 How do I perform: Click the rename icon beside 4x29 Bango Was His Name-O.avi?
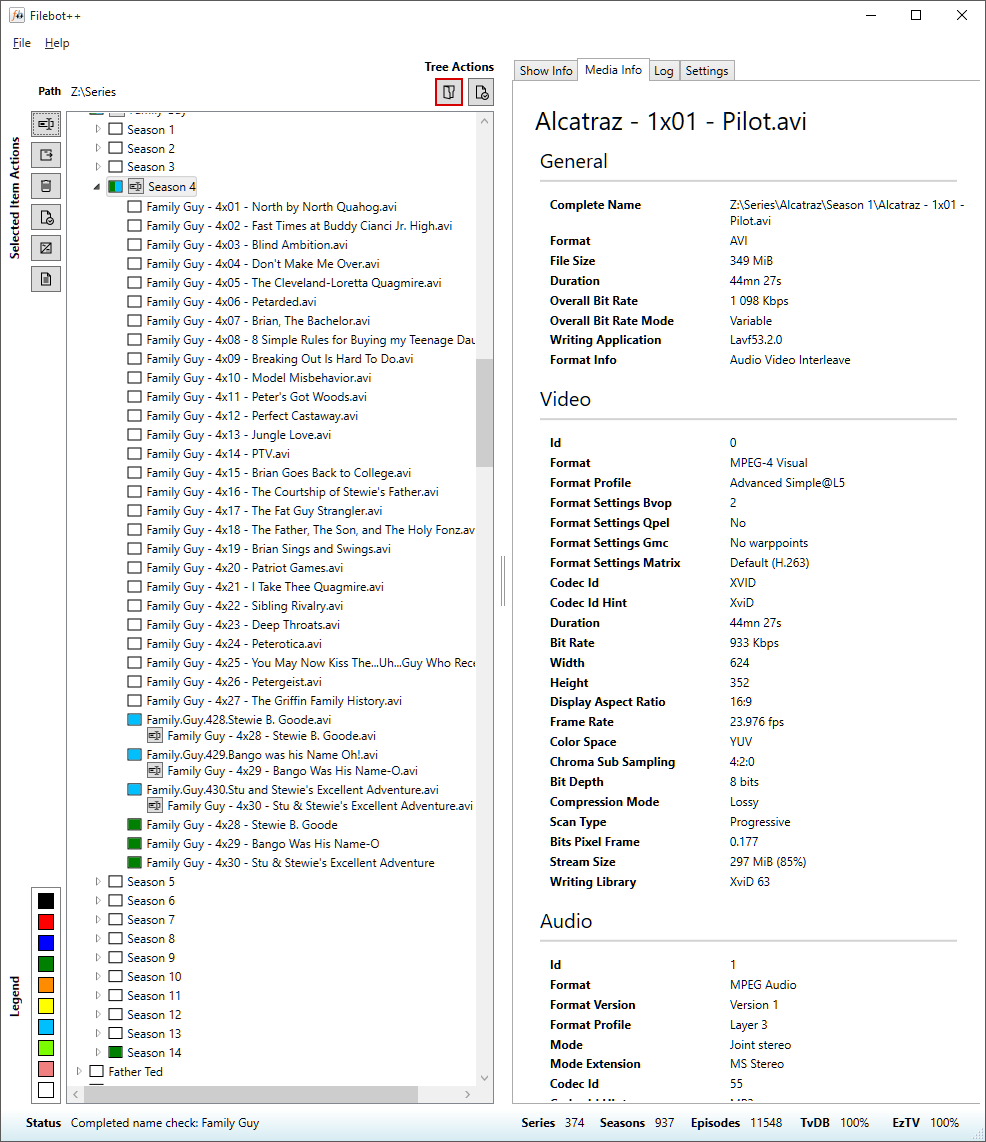(x=155, y=771)
